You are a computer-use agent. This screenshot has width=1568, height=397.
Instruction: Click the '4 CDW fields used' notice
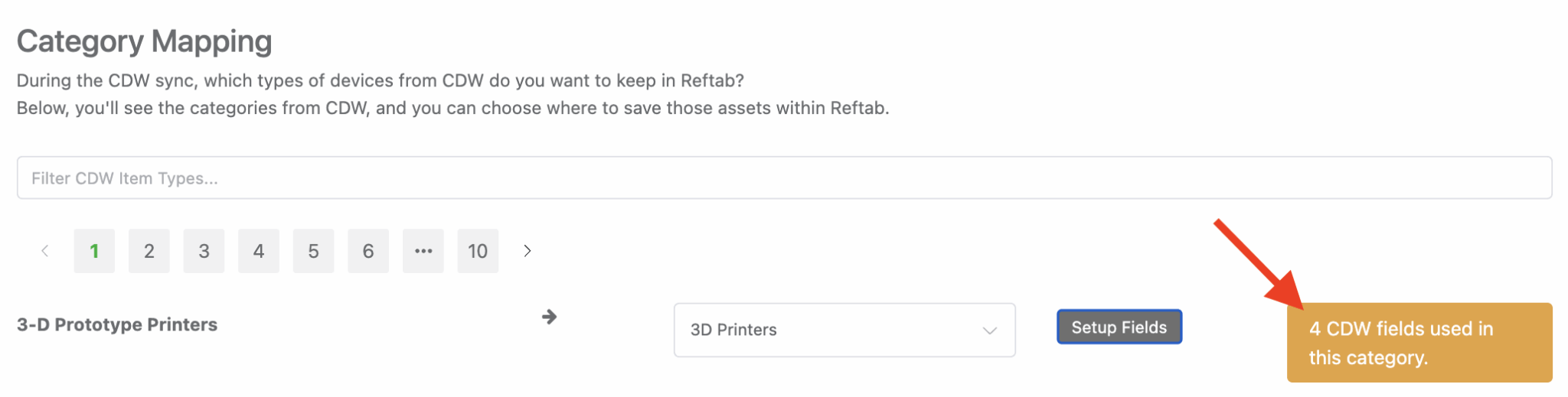point(1419,343)
